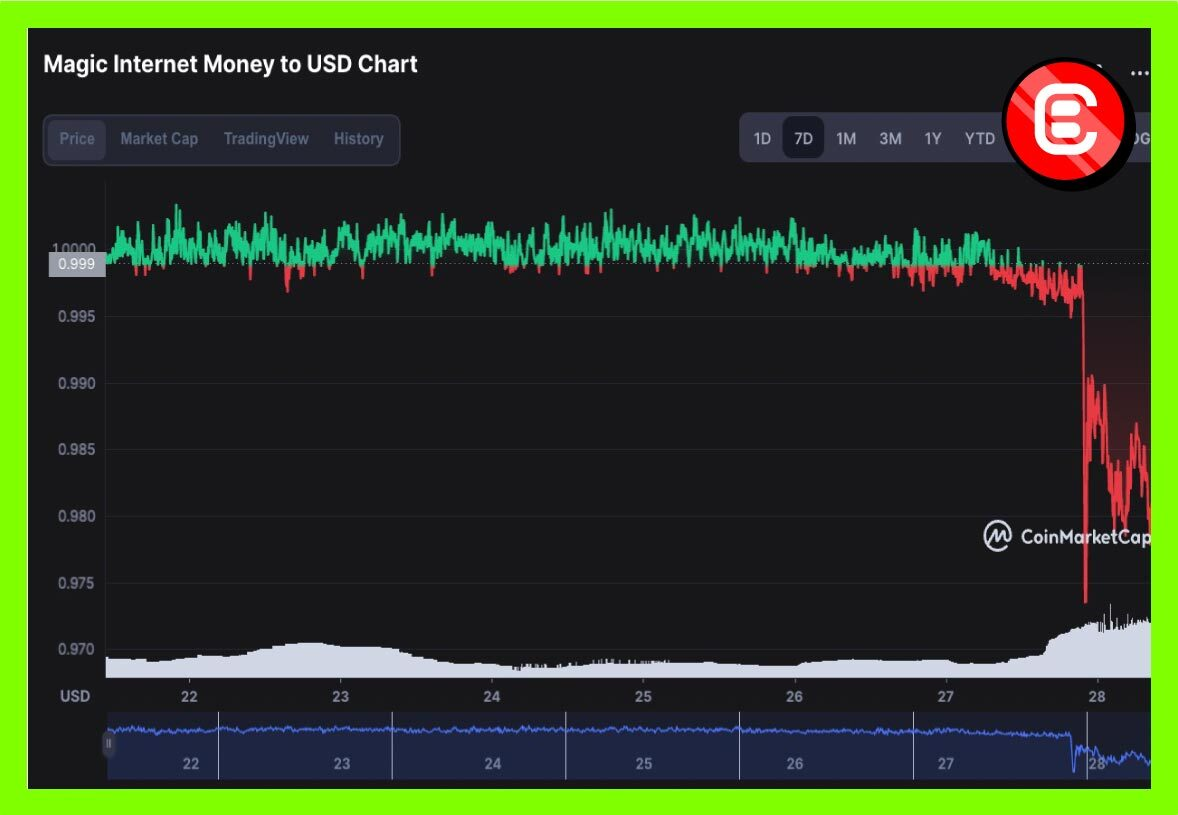Set chart range to 1Y
Screen dimensions: 1178x815
tap(932, 139)
